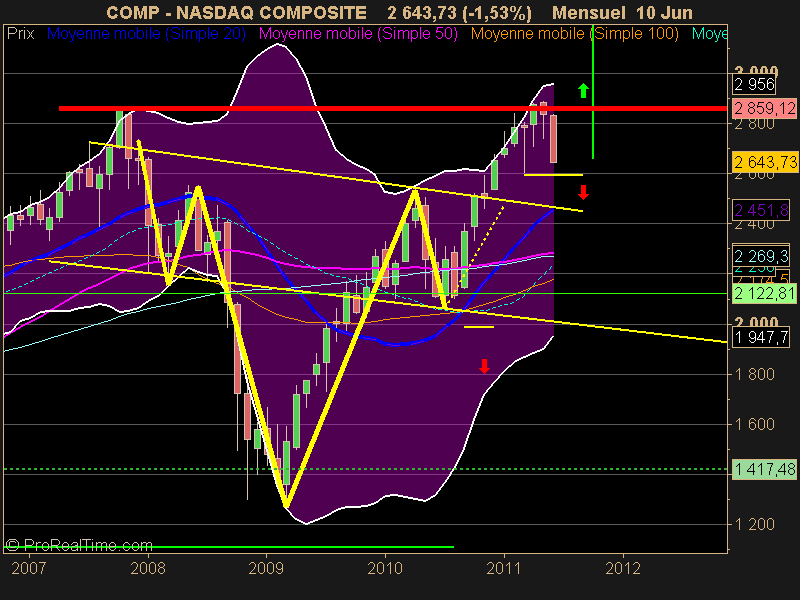Click the 10 Jun date in the header
This screenshot has width=800, height=600.
click(x=666, y=12)
